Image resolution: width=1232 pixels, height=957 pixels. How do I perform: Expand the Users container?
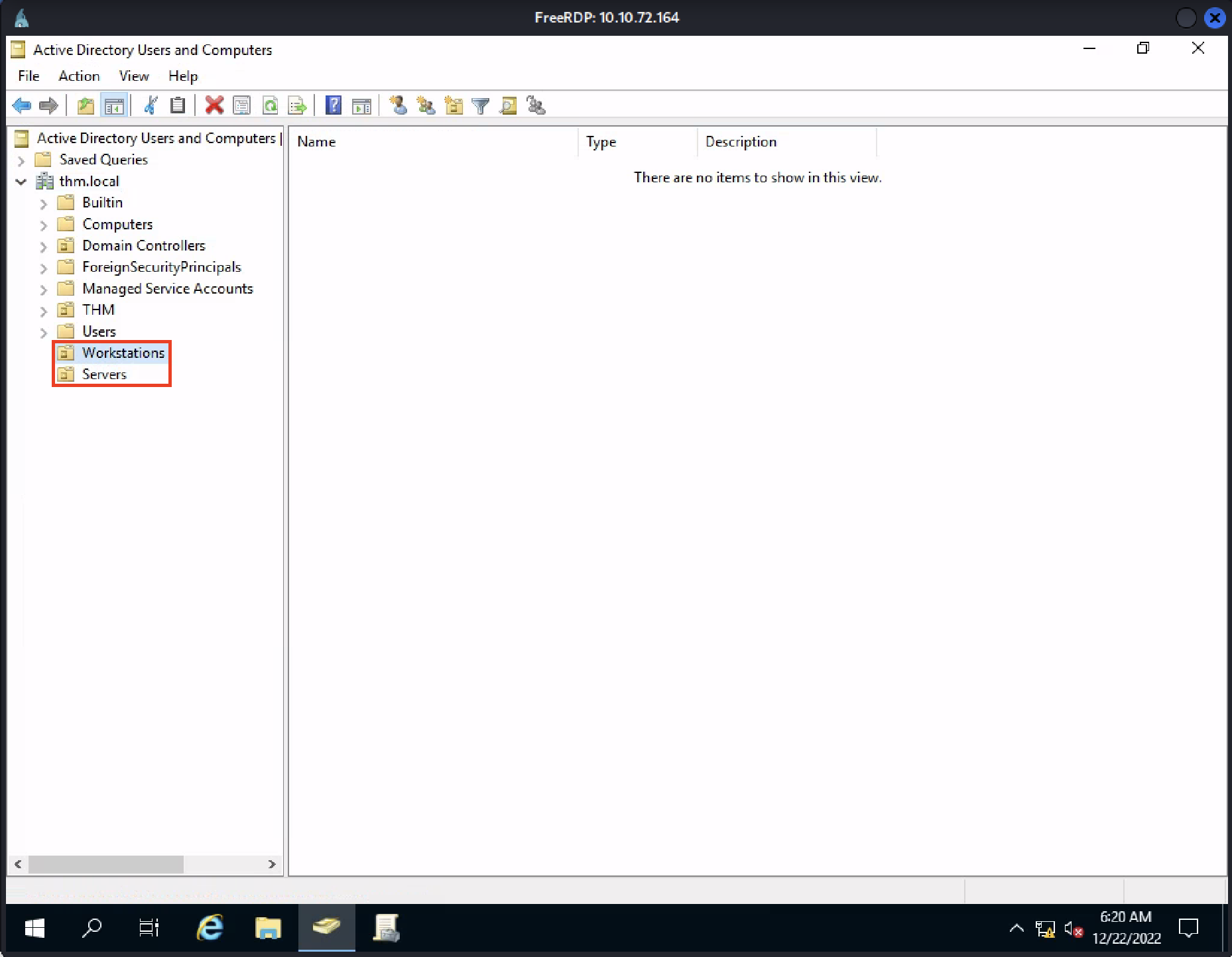click(44, 333)
